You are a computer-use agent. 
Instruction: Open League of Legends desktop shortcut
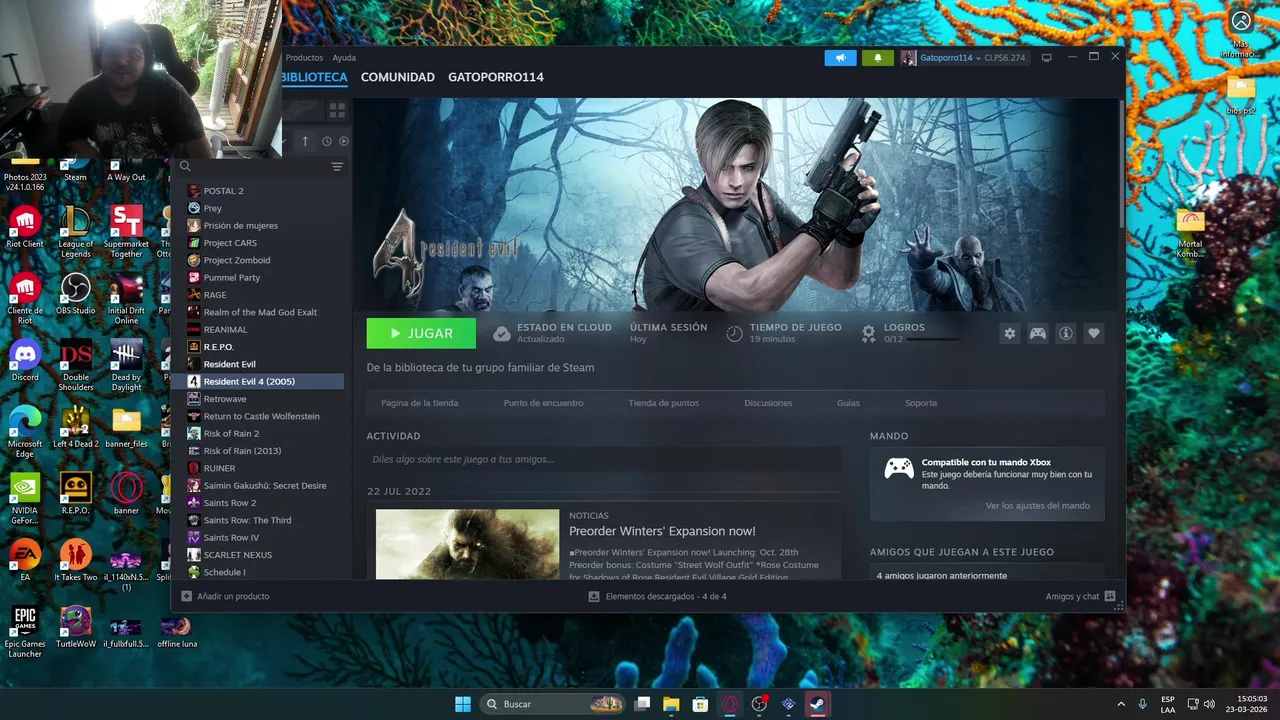(76, 232)
